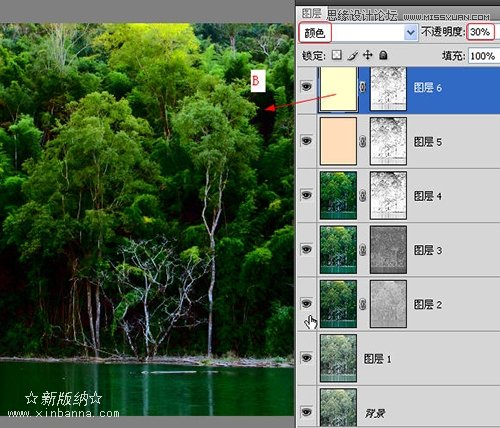Viewport: 500px width, 428px height.
Task: Select the peach fill thumbnail of 图层 5
Action: tap(338, 141)
